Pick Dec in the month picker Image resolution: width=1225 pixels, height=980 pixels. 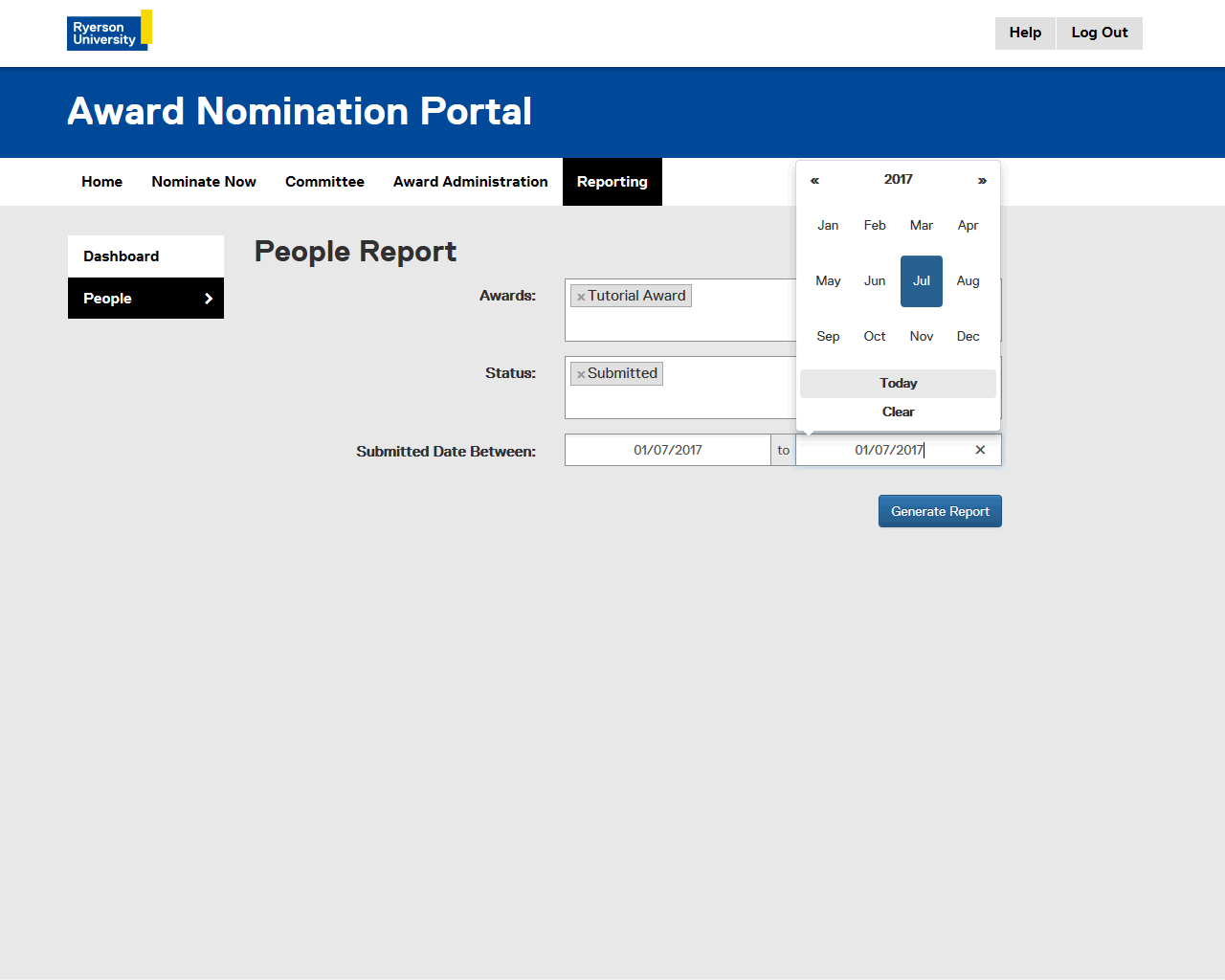click(968, 337)
